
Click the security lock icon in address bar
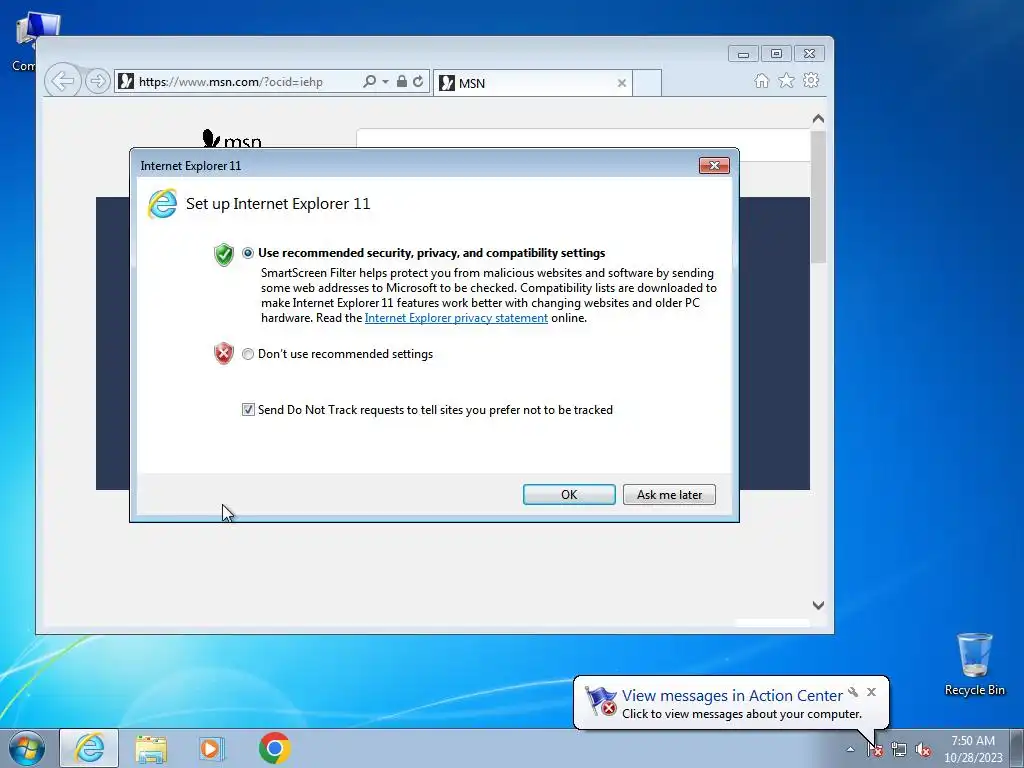pyautogui.click(x=402, y=82)
